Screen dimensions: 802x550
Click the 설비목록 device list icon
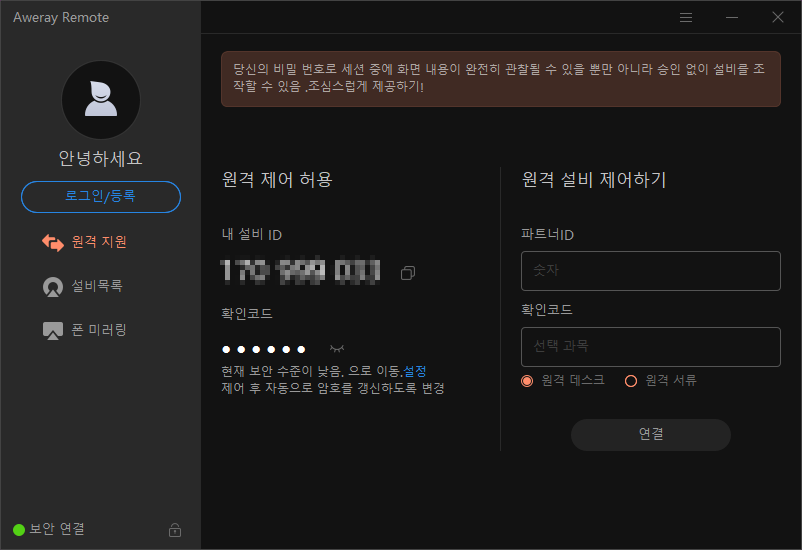pos(53,287)
